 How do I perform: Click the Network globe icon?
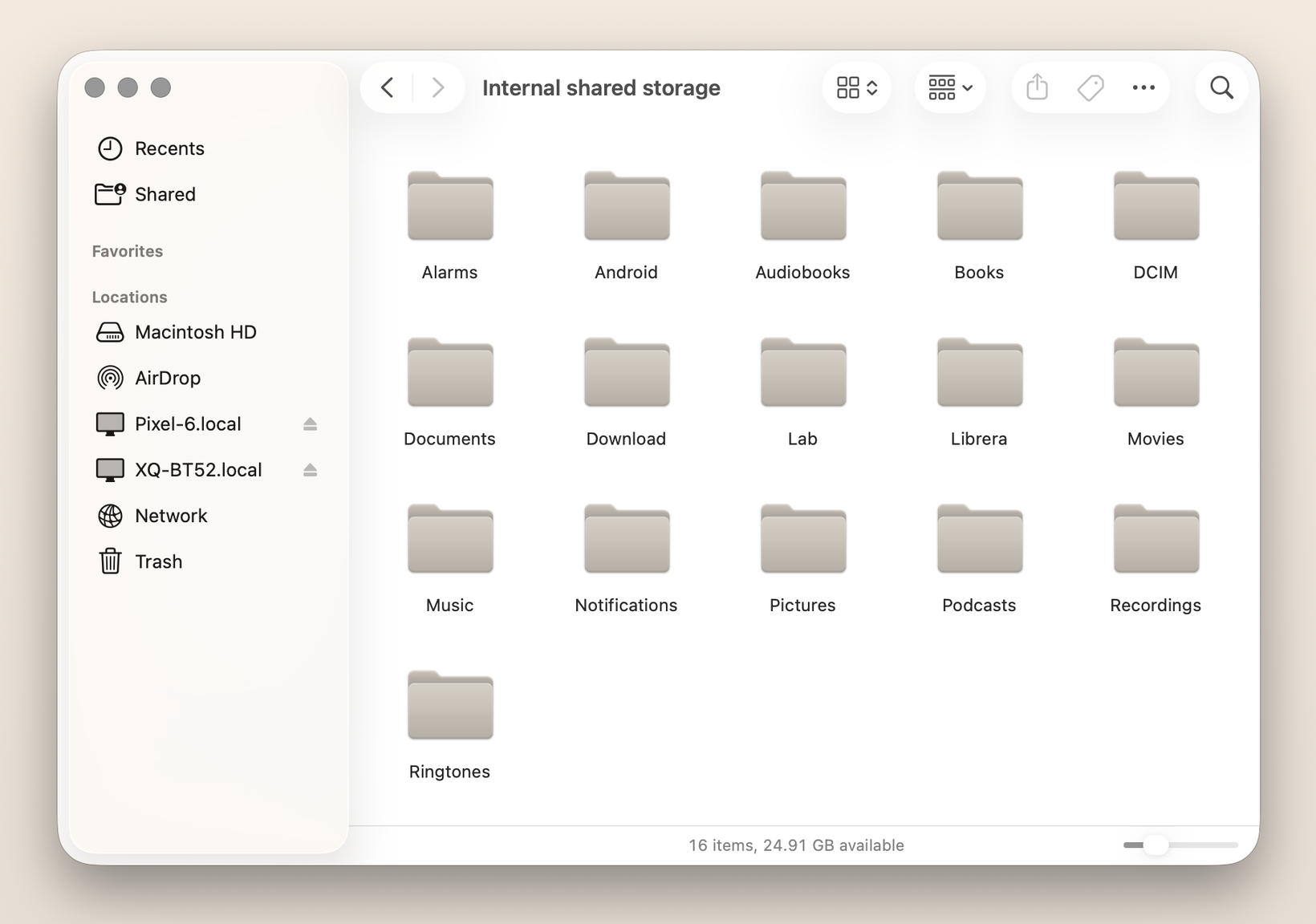[110, 516]
